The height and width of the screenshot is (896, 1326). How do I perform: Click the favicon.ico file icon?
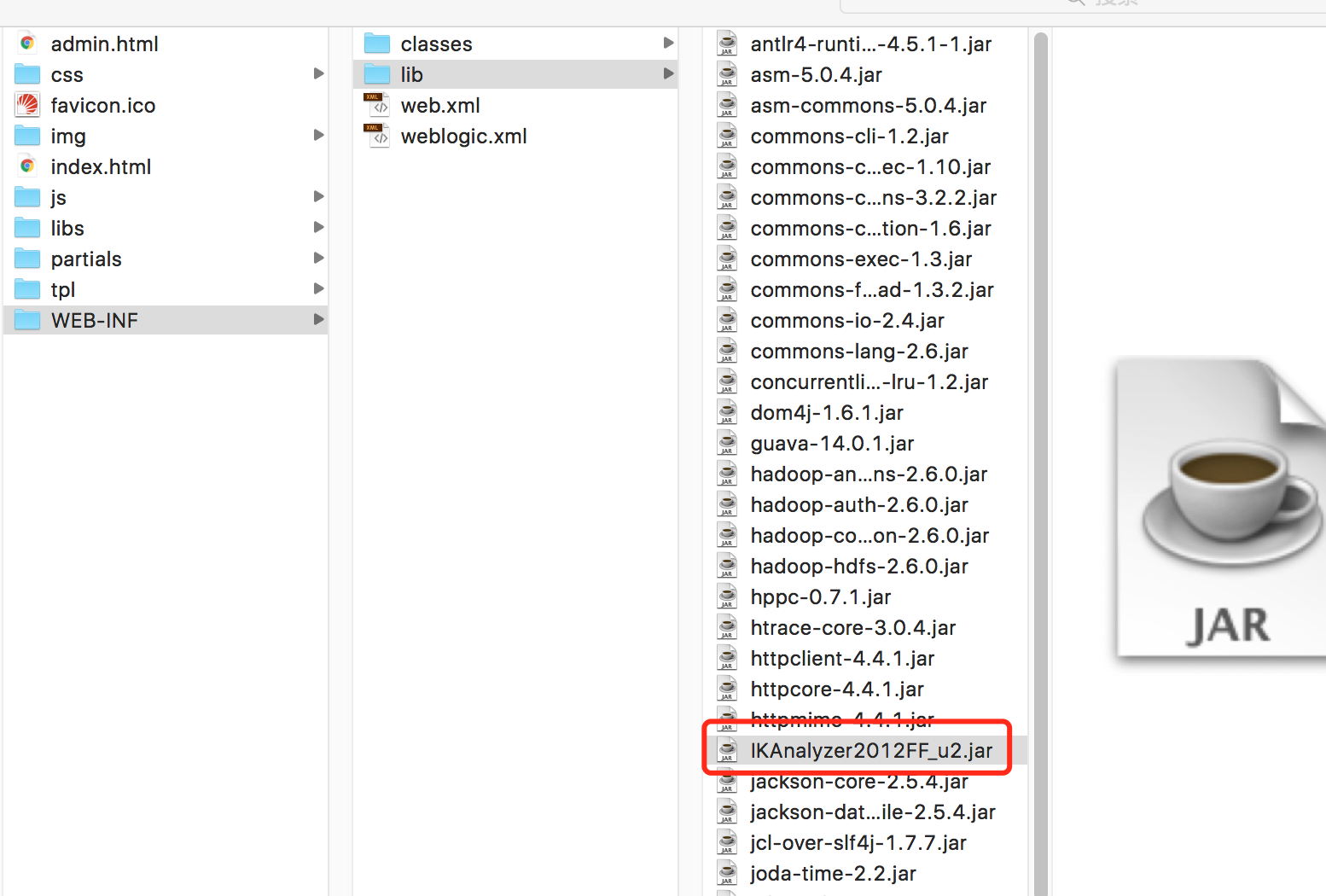(x=27, y=105)
